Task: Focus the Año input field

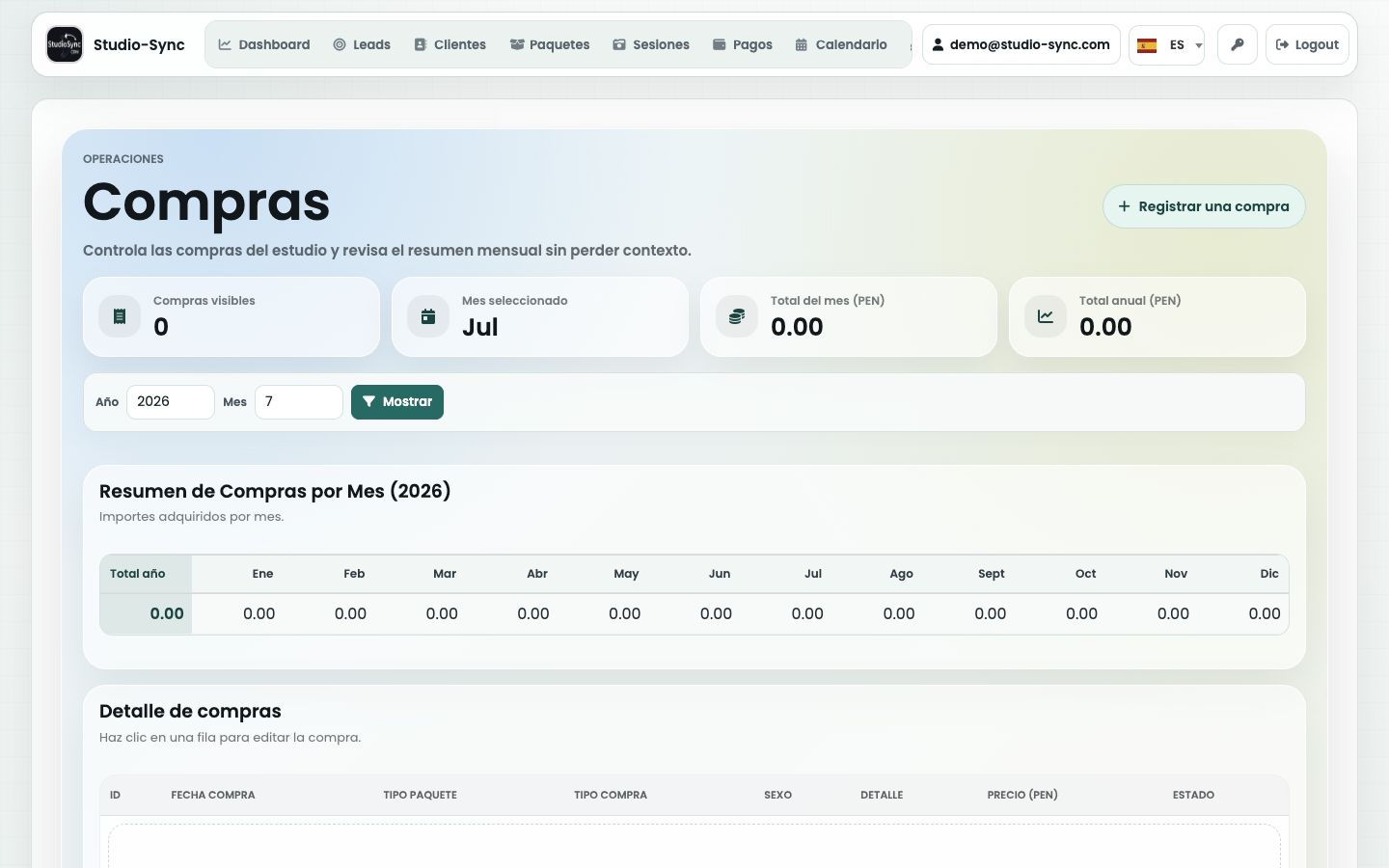Action: (x=171, y=402)
